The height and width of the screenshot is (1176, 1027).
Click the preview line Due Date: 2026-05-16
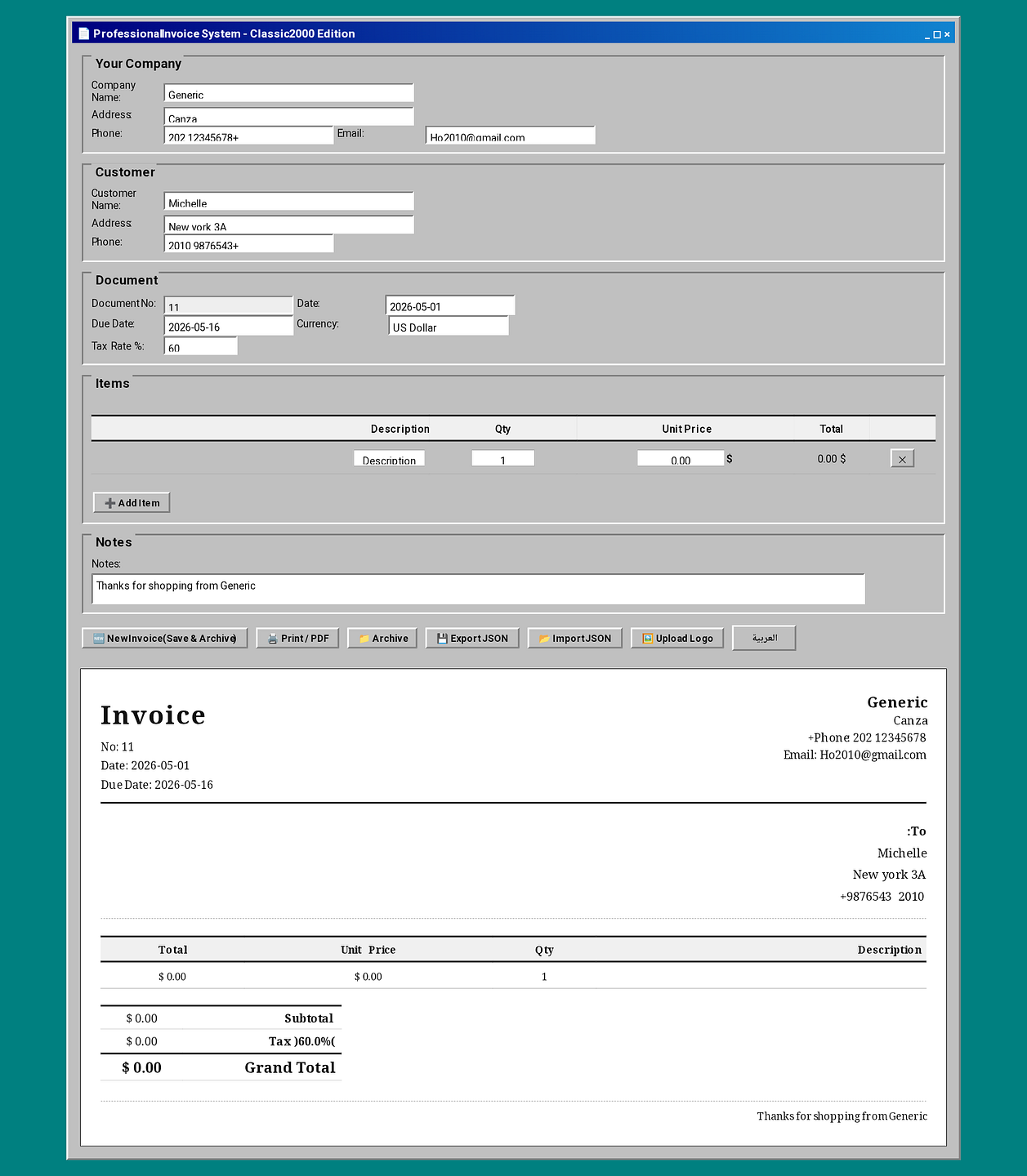pyautogui.click(x=157, y=785)
